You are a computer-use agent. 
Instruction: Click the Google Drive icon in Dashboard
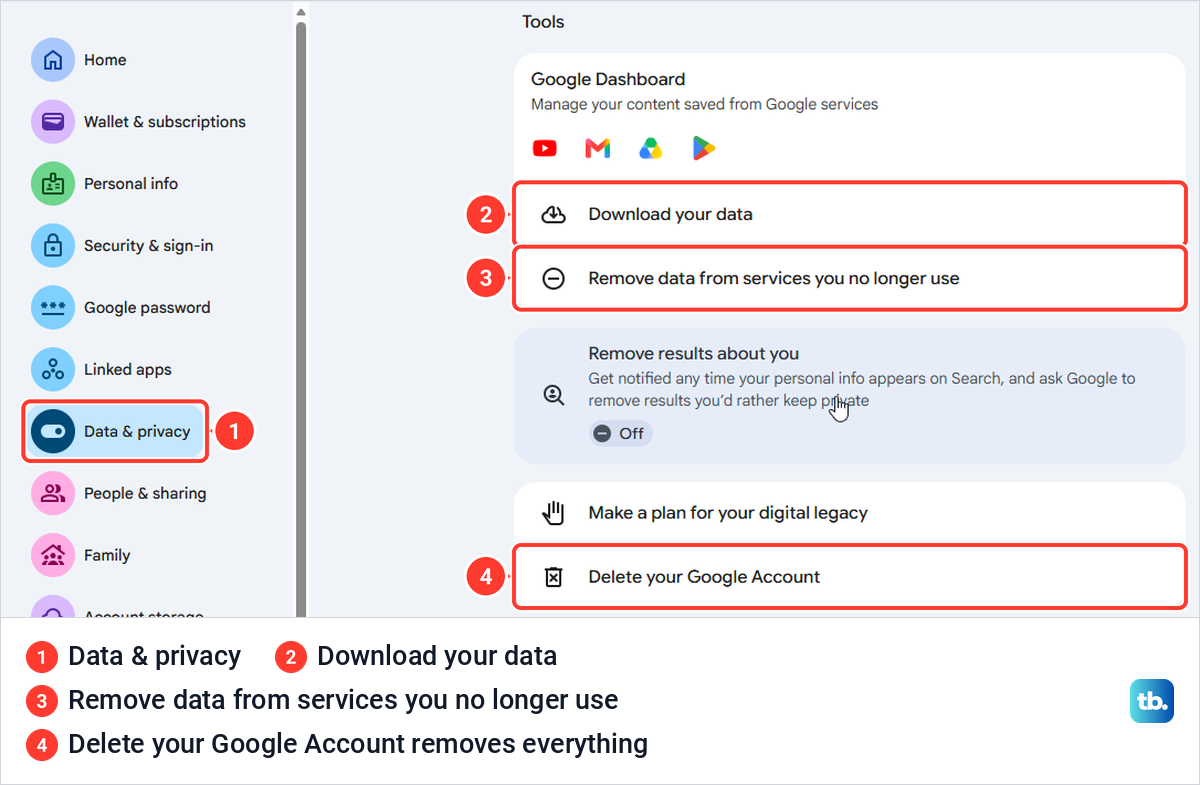tap(651, 149)
